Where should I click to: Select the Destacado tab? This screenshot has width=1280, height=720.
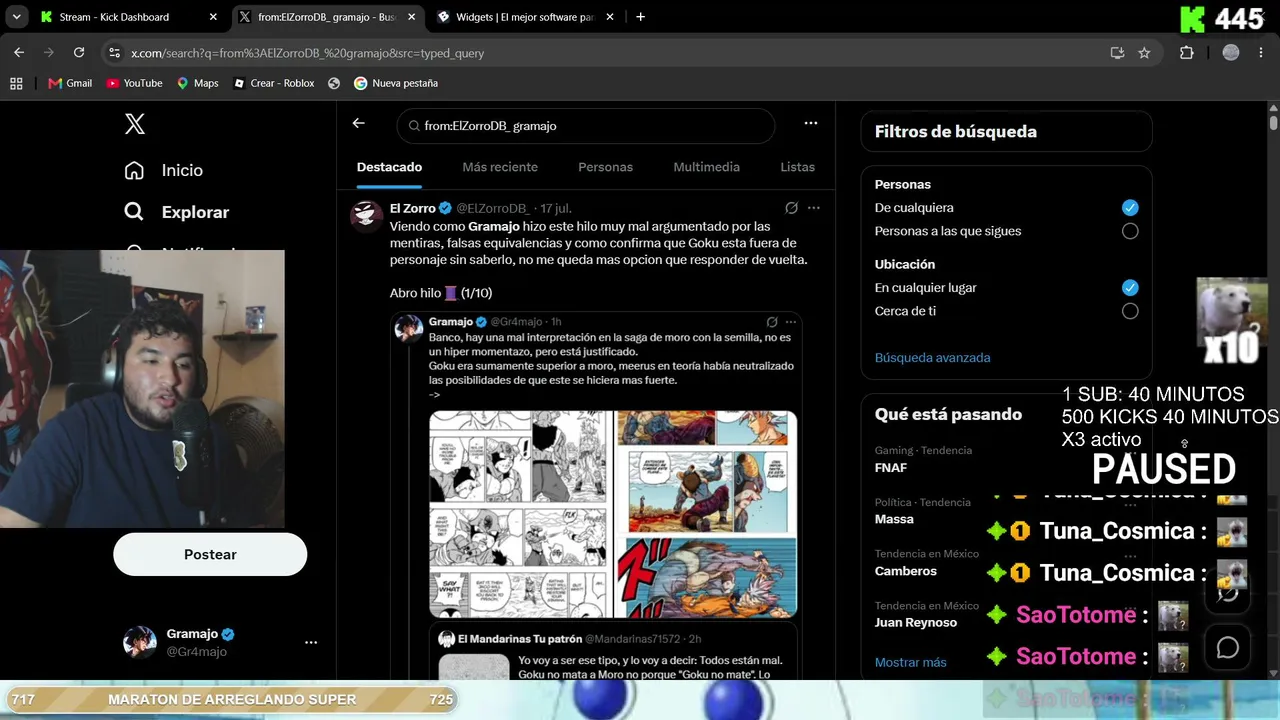[389, 167]
